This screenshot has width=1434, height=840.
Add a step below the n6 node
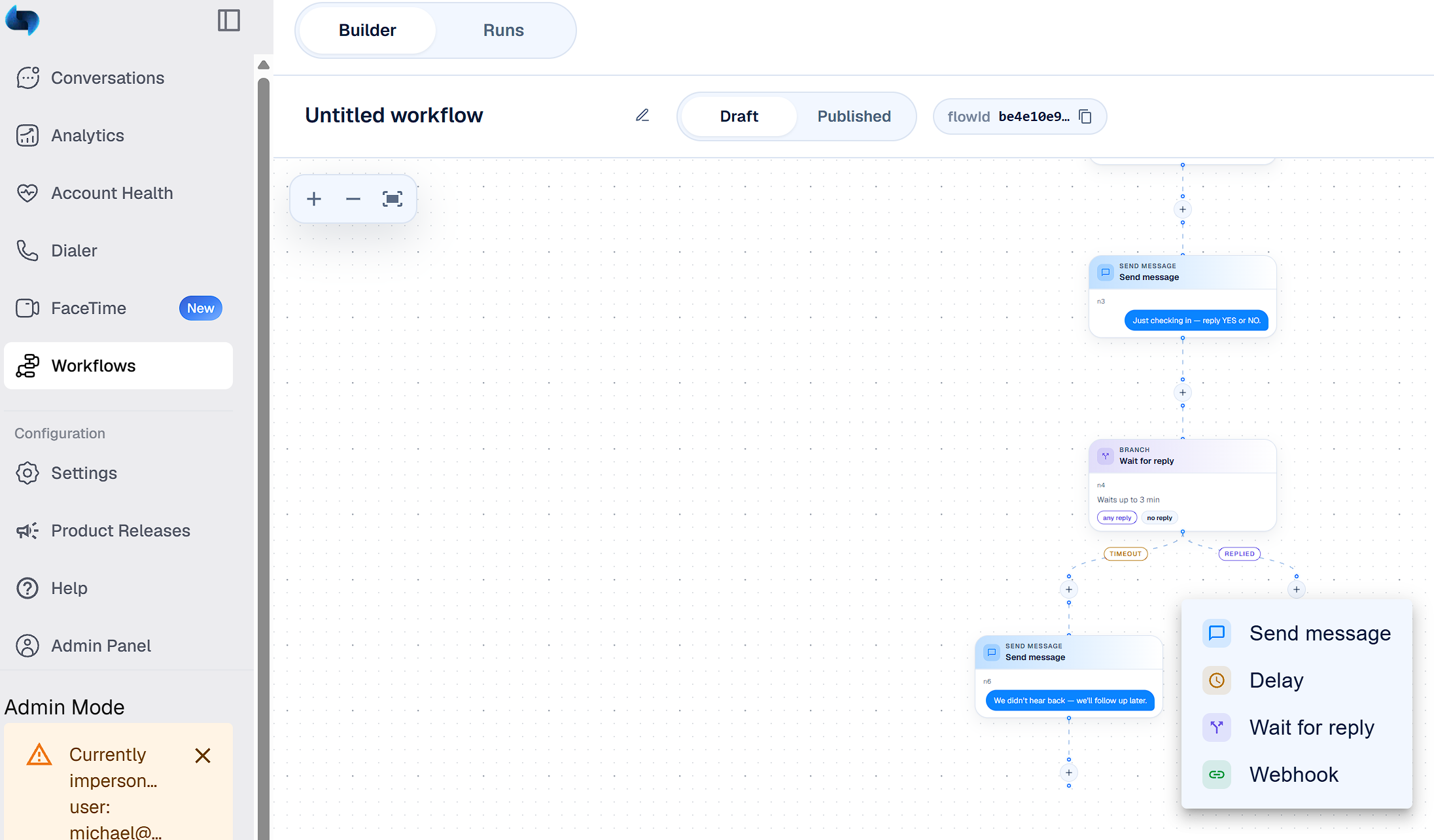[1069, 773]
